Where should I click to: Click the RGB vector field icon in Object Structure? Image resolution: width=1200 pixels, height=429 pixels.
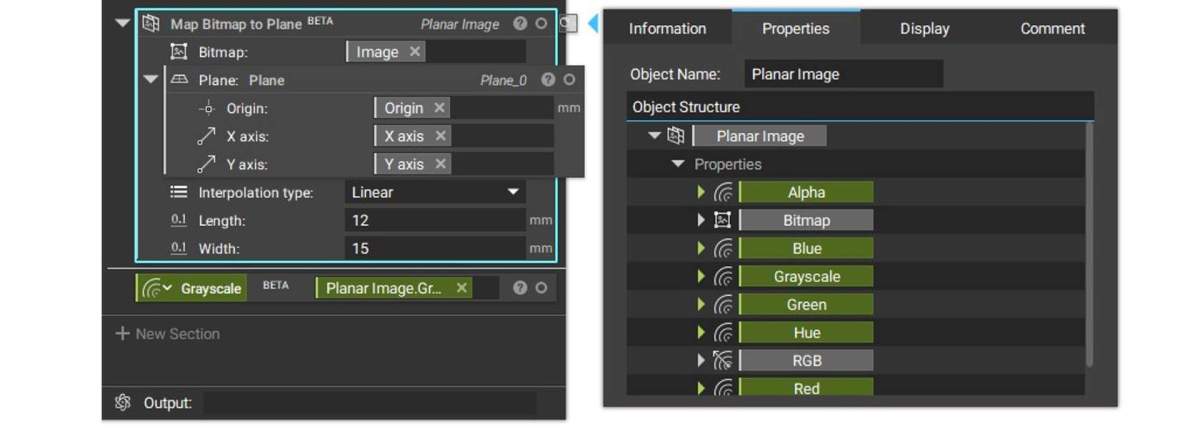(x=723, y=360)
